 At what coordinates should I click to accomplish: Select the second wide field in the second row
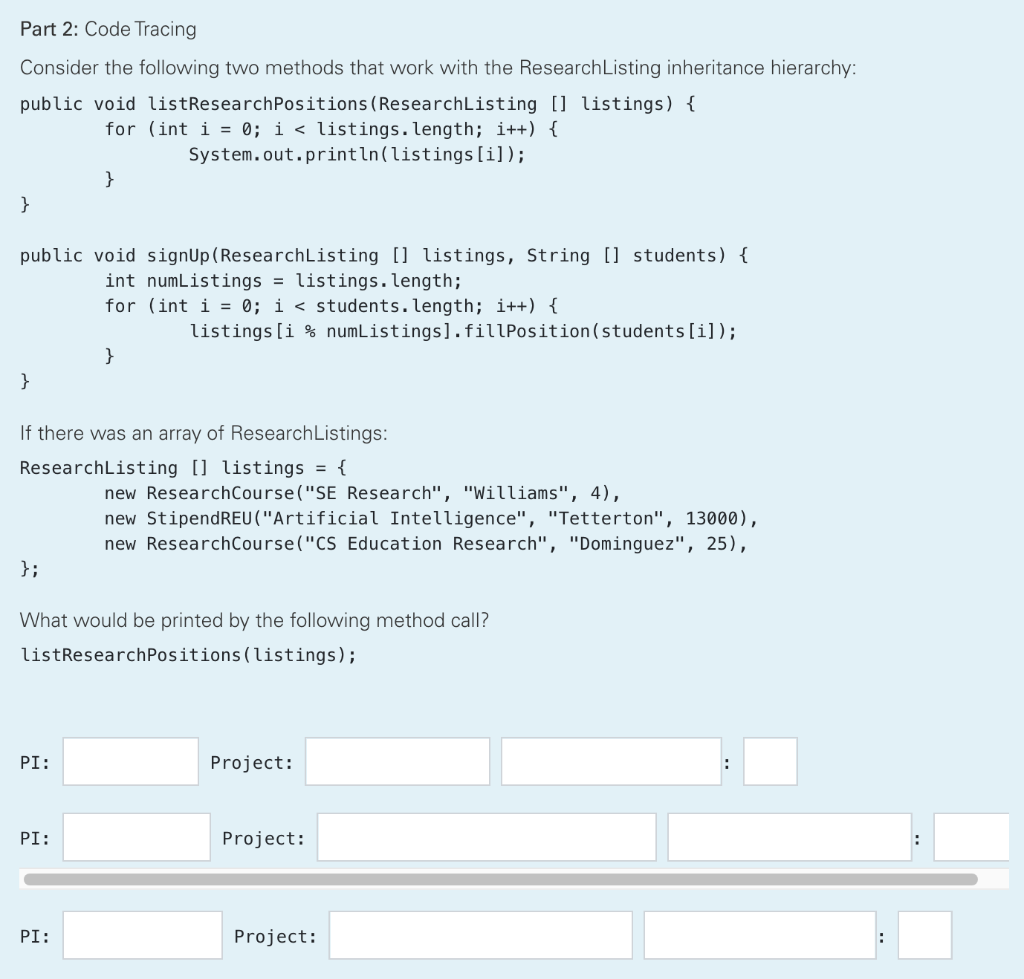(788, 837)
